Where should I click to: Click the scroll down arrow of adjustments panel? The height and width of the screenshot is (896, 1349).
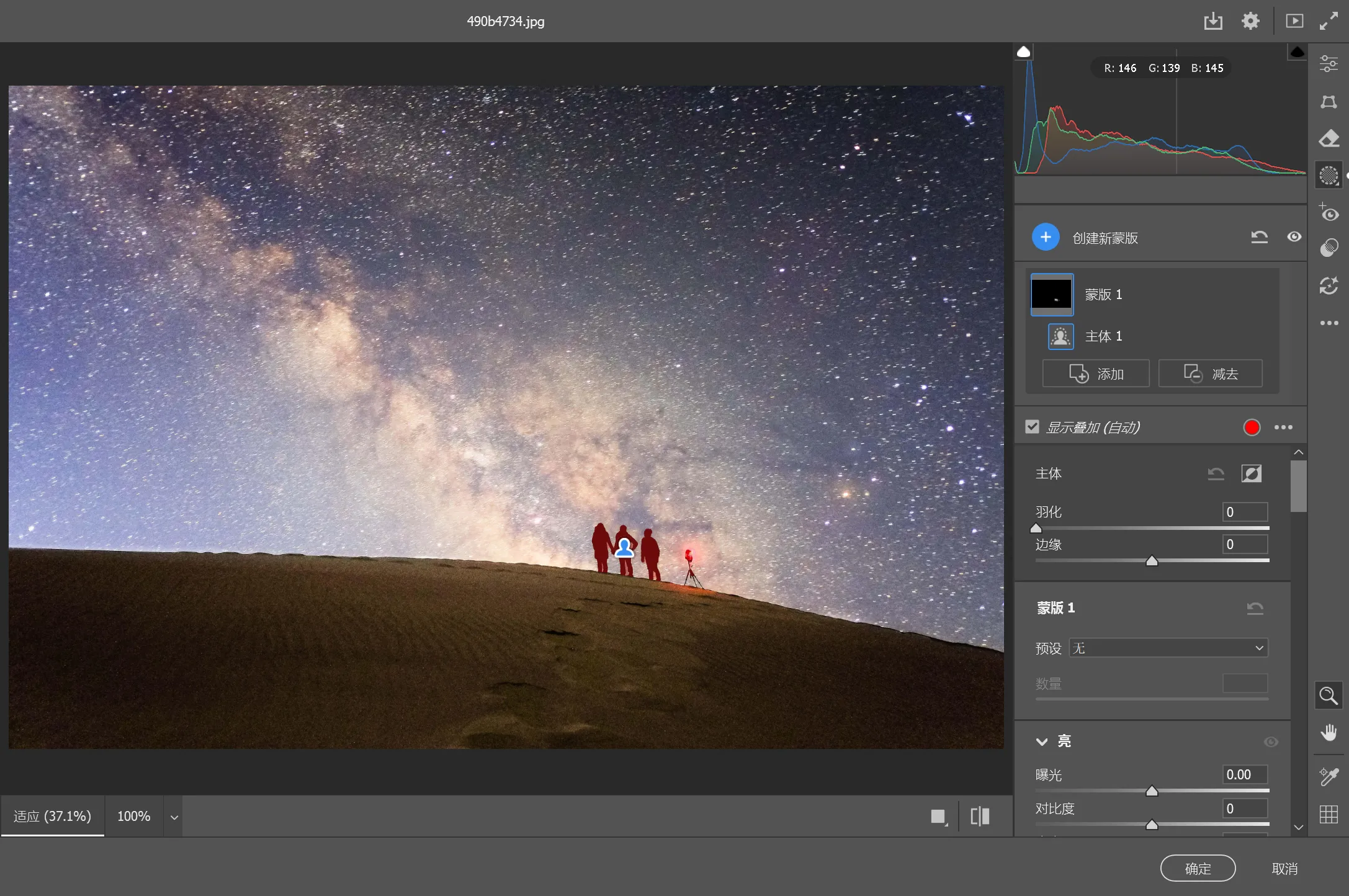(1299, 827)
